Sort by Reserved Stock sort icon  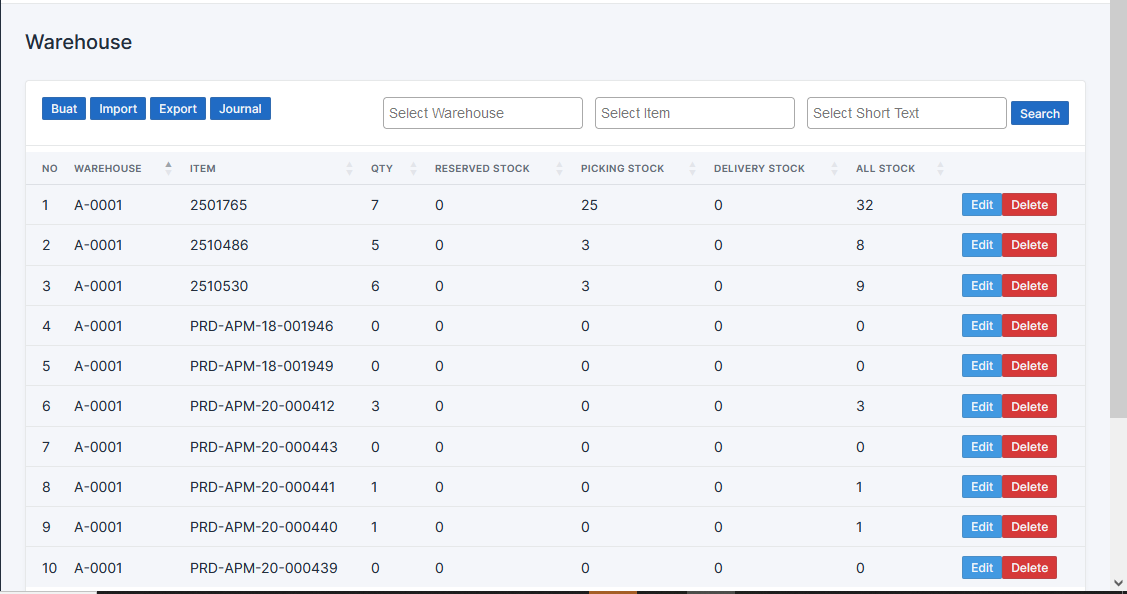coord(559,168)
